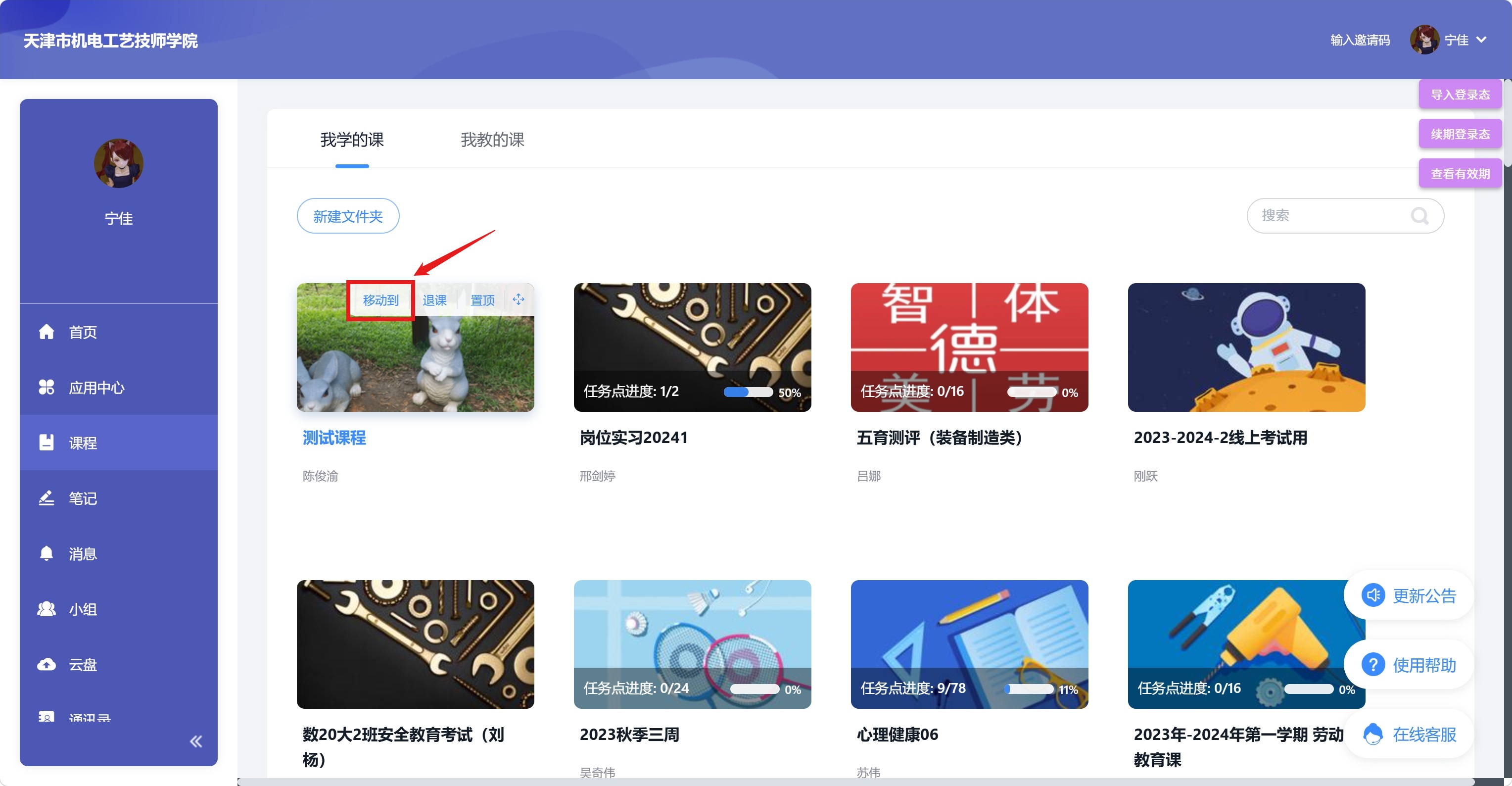Click the drag-move arrows icon on 测试课程

(519, 300)
